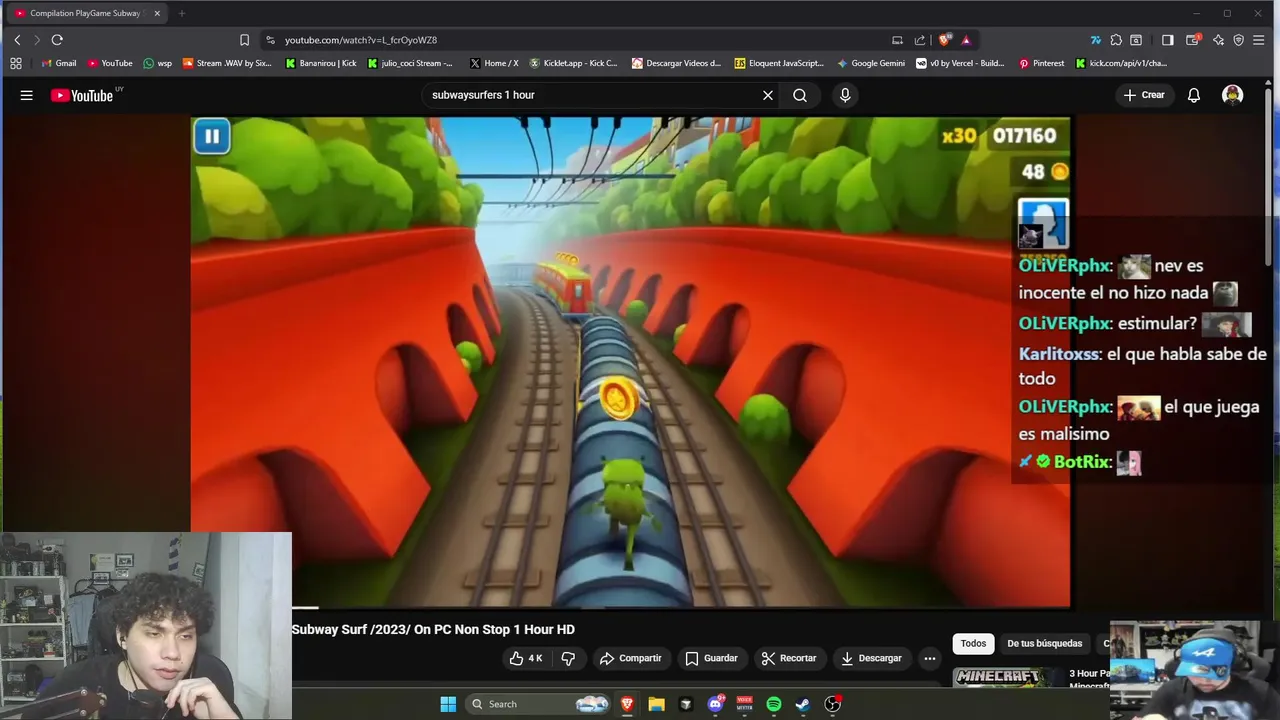Open File Explorer from taskbar
The height and width of the screenshot is (720, 1280).
click(656, 704)
